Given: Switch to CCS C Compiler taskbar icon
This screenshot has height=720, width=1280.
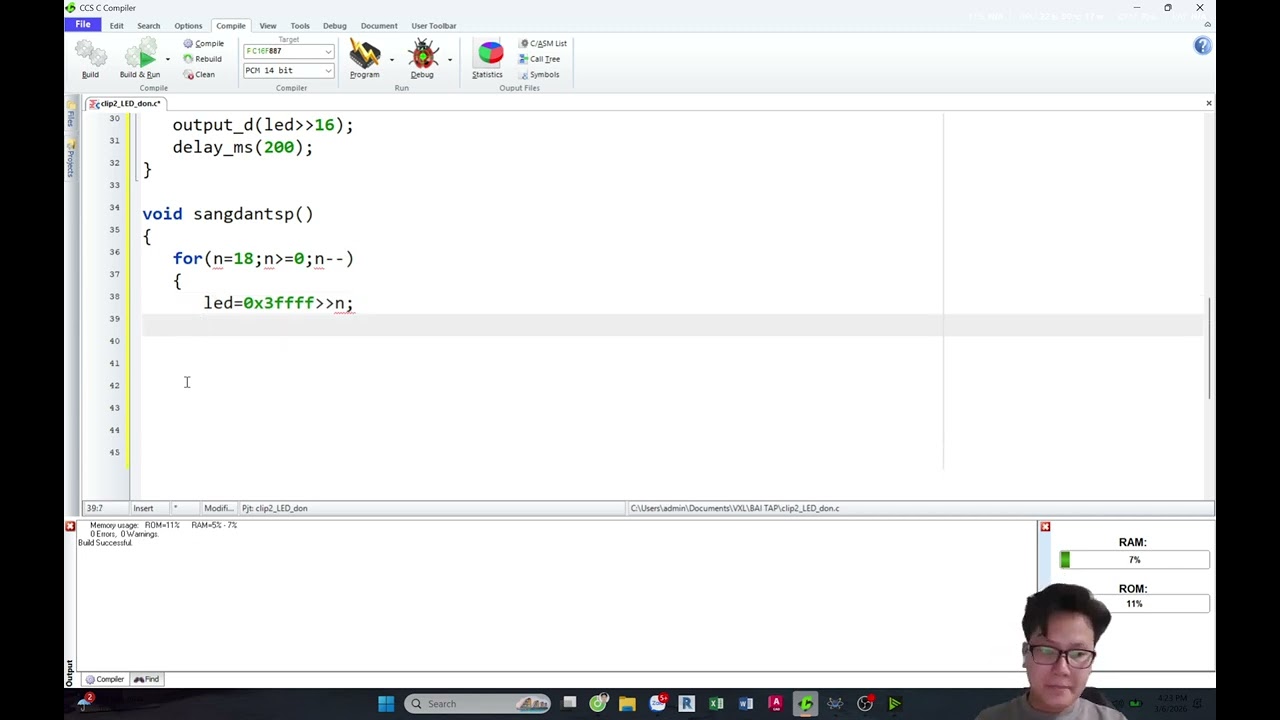Looking at the screenshot, I should (x=805, y=704).
